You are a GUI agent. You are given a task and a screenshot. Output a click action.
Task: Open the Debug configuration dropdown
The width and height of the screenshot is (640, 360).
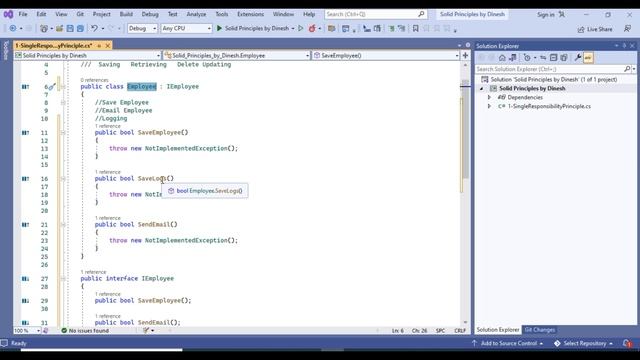[x=142, y=29]
